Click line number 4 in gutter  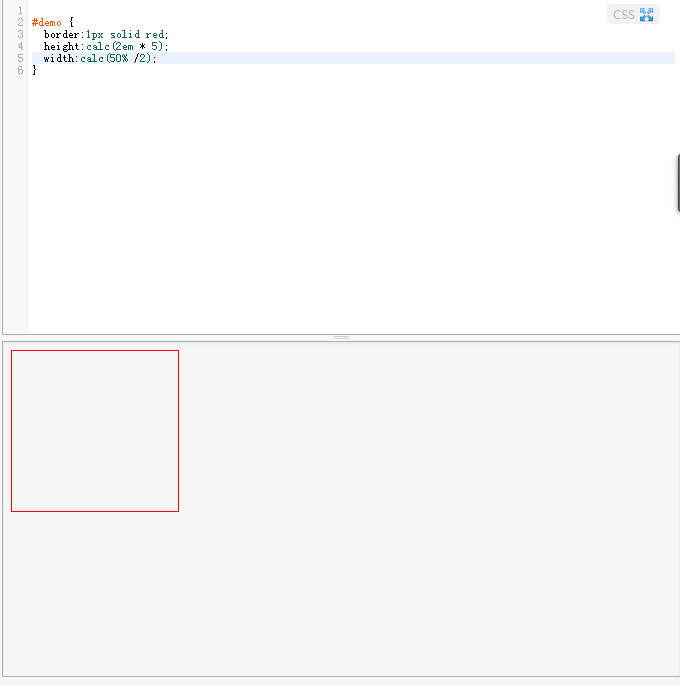(20, 46)
